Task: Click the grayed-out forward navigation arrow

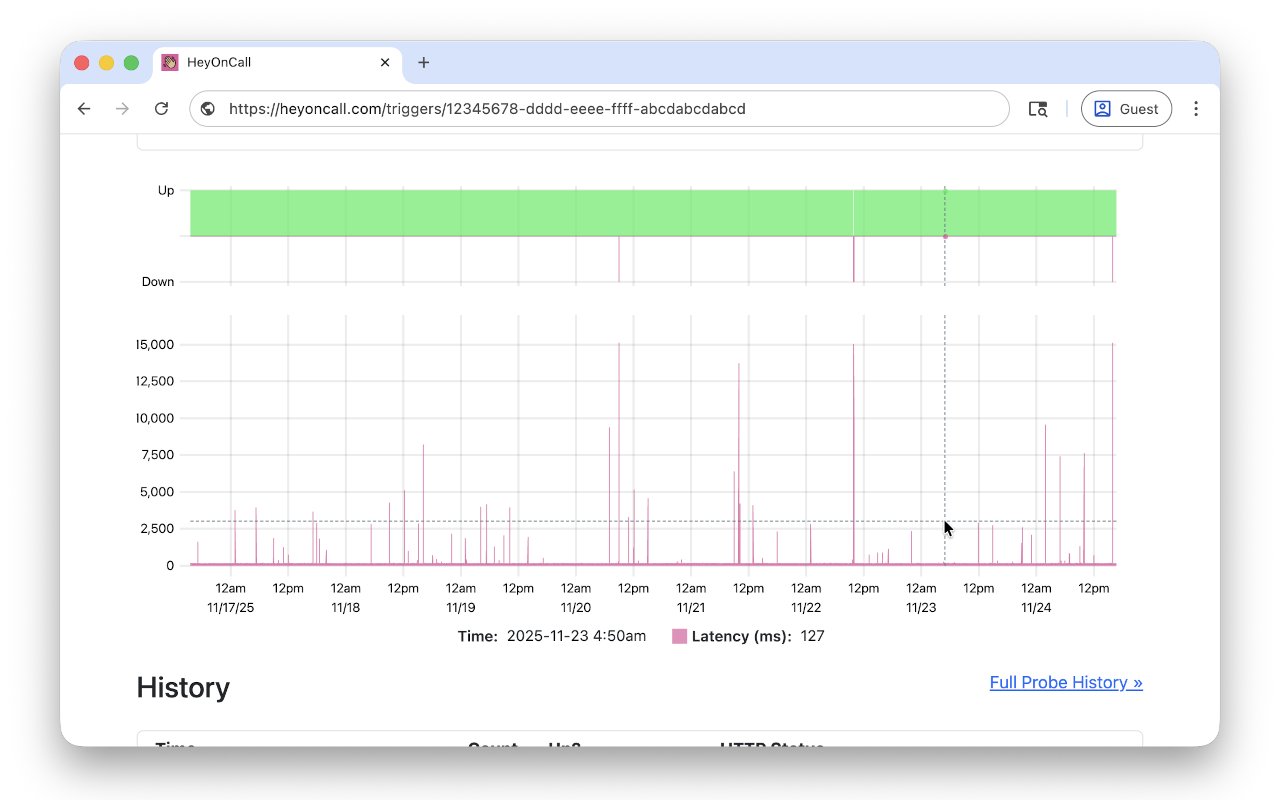Action: tap(122, 108)
